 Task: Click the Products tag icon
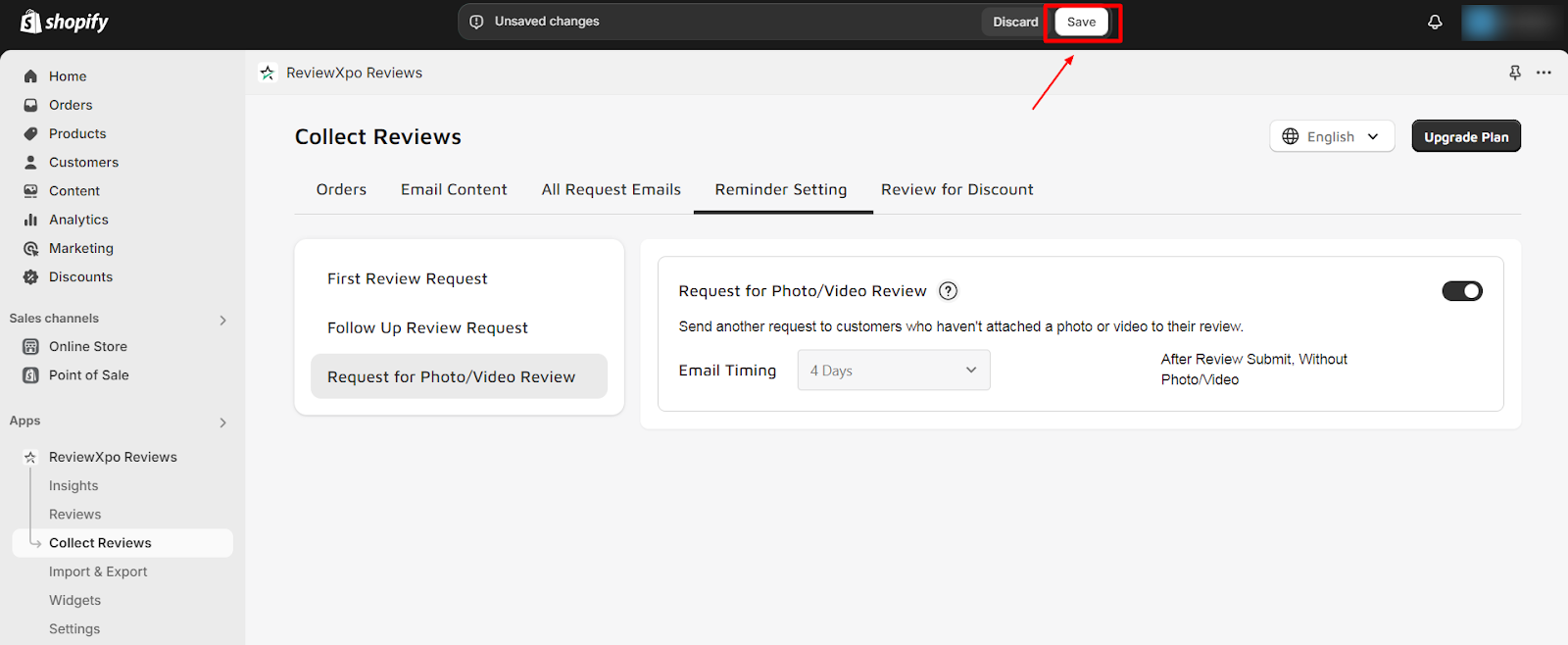tap(30, 133)
